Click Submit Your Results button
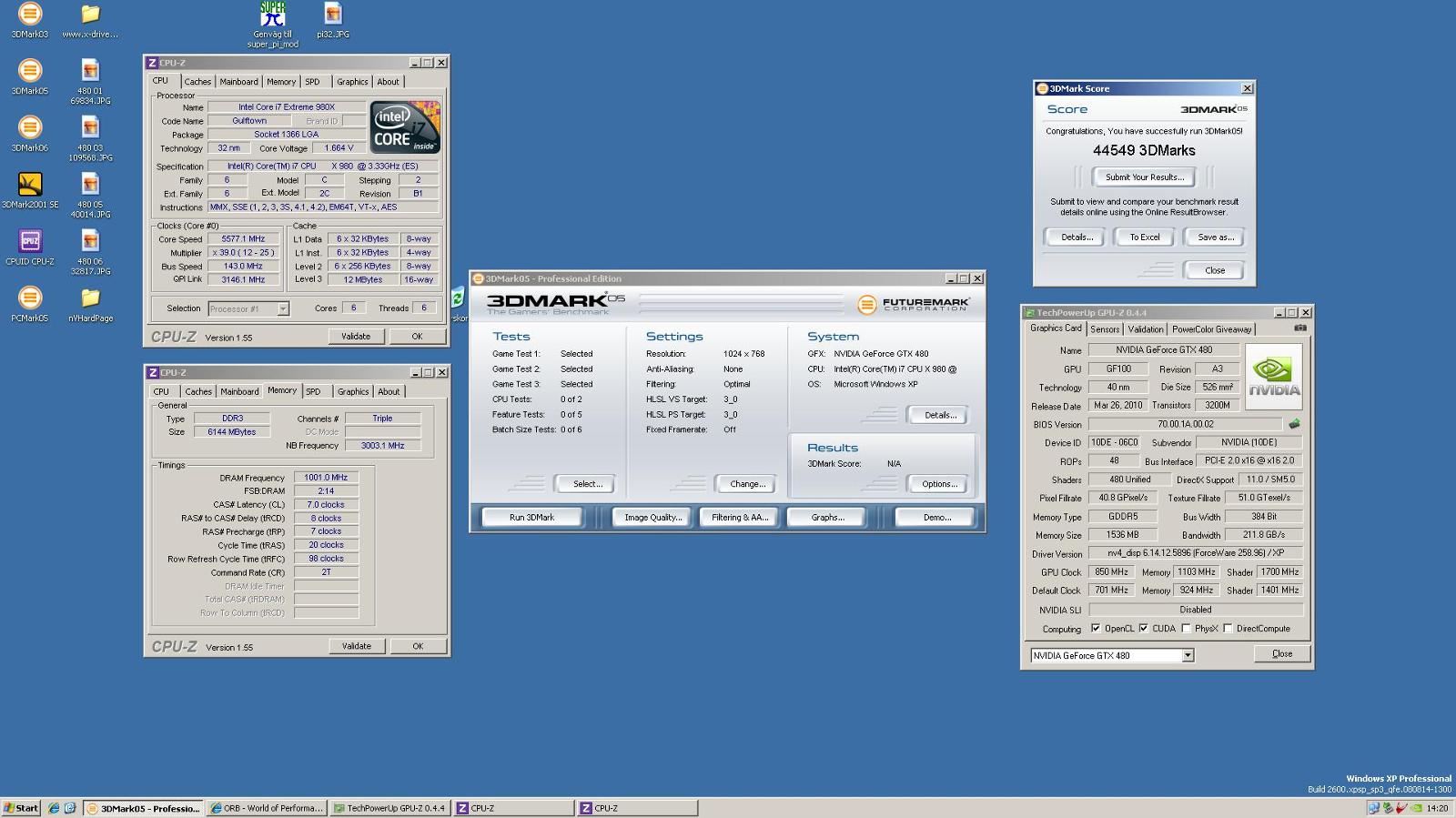The height and width of the screenshot is (818, 1456). coord(1145,177)
